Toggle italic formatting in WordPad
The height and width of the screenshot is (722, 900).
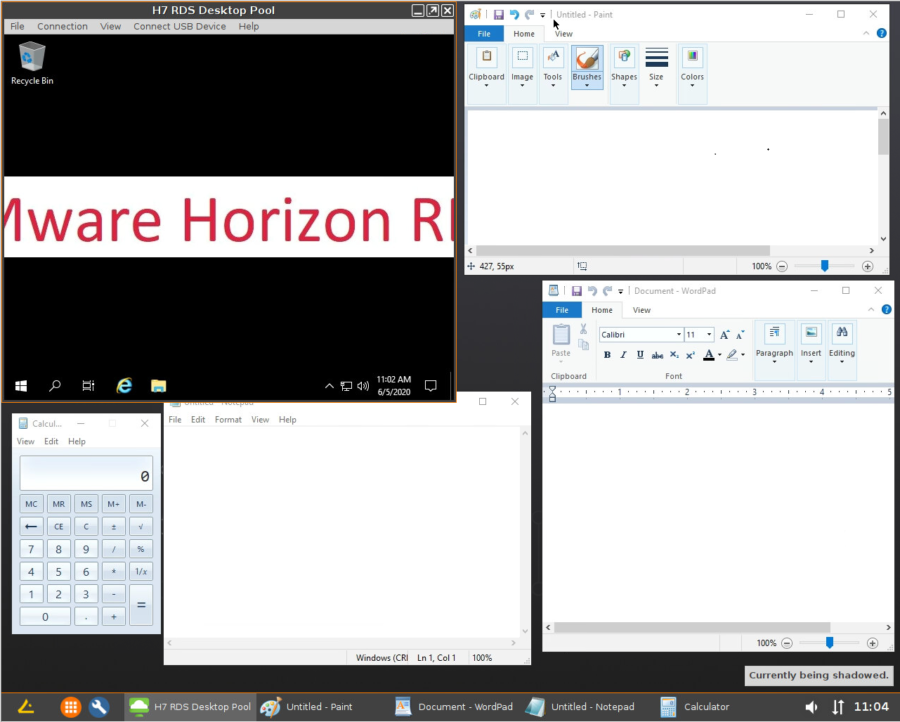622,355
